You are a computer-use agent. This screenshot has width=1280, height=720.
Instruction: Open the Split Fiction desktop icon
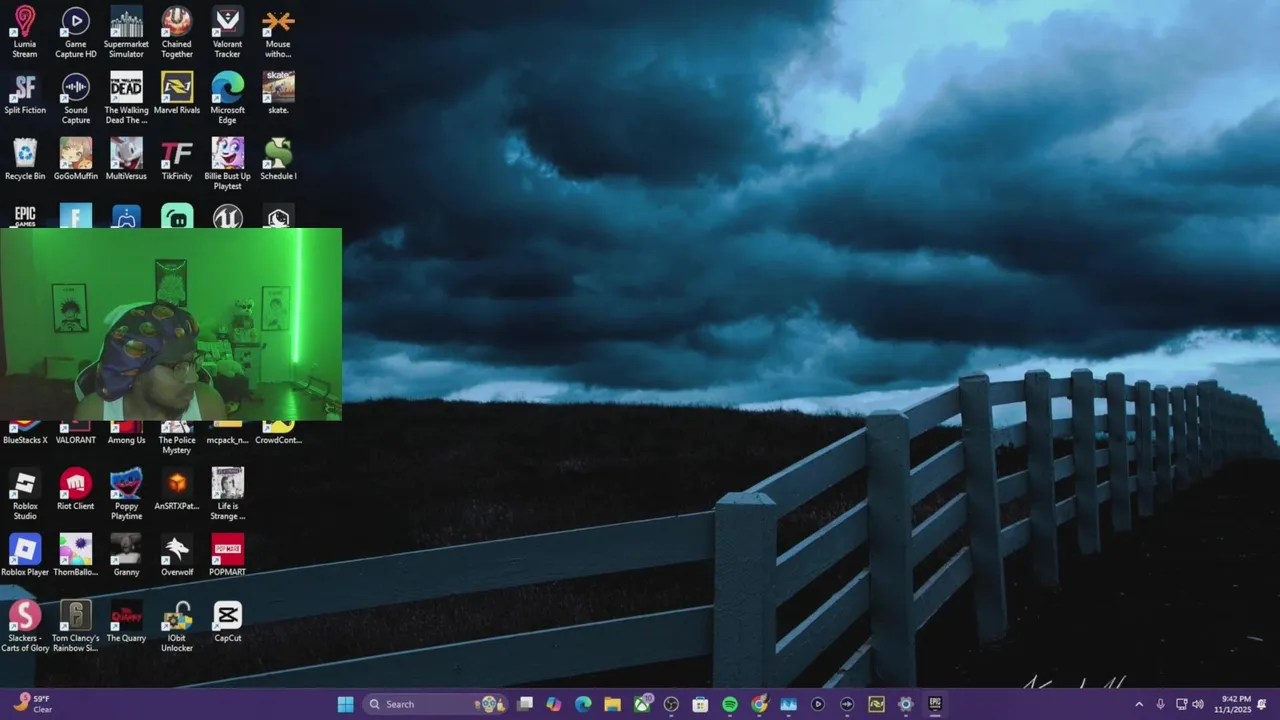pos(25,93)
